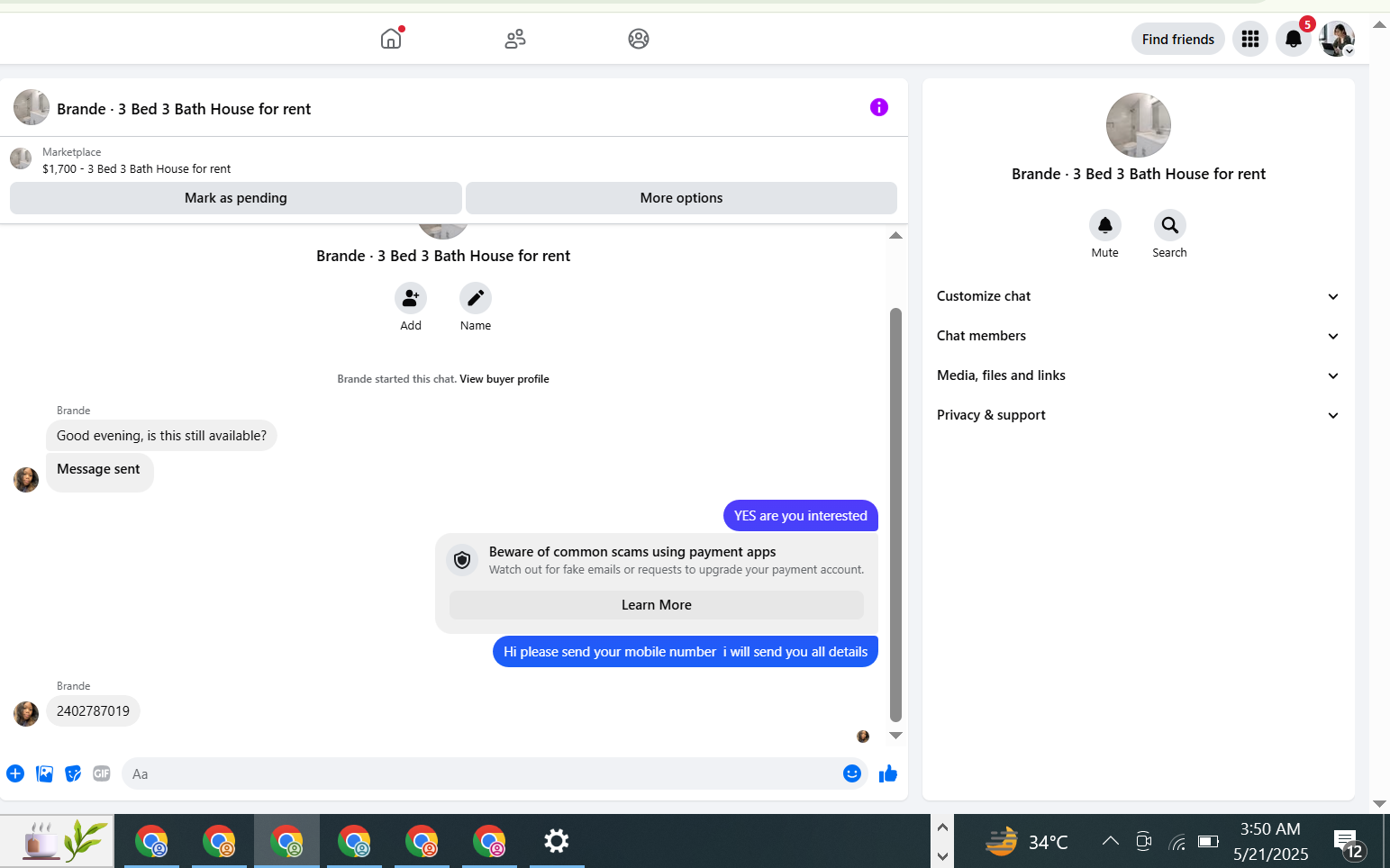Open the GIF picker icon

(x=102, y=773)
